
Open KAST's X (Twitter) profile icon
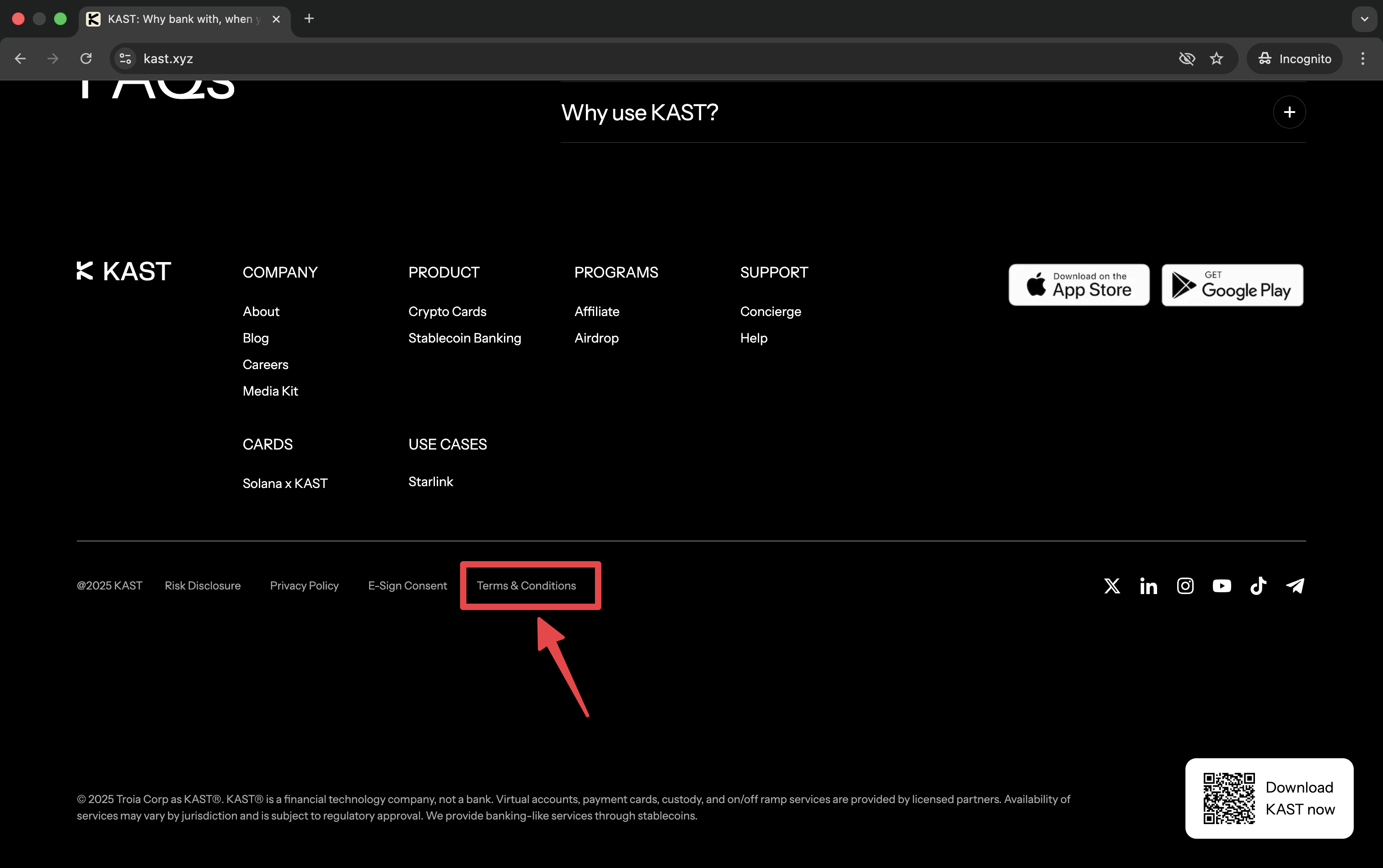pos(1111,585)
